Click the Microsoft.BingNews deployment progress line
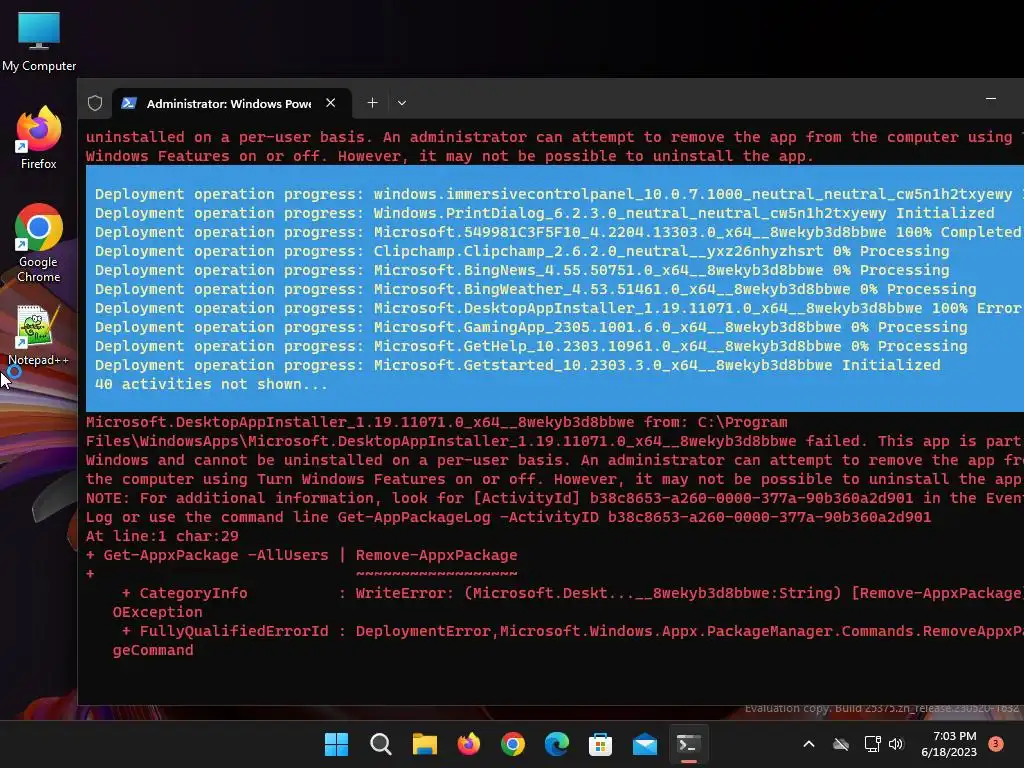This screenshot has height=768, width=1024. [x=522, y=270]
